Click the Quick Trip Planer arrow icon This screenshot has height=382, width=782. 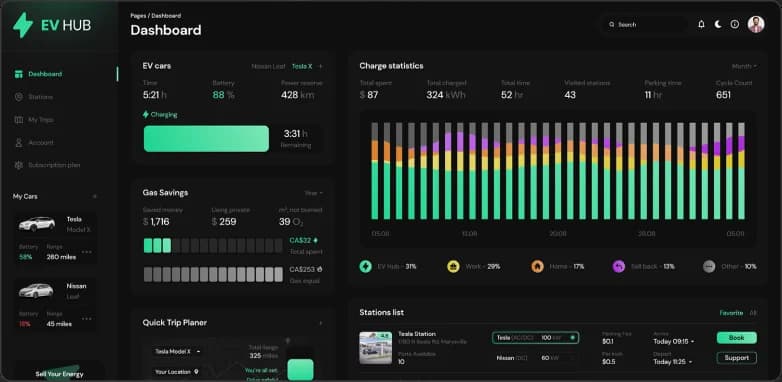tap(320, 323)
